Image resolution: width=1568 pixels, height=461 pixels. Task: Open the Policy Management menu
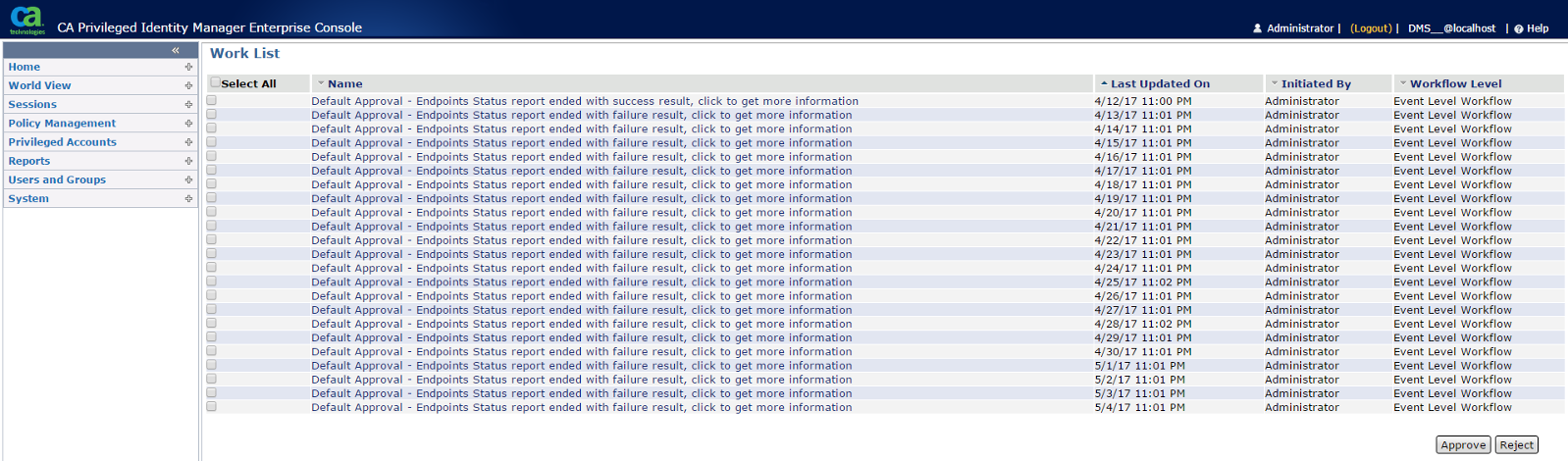pyautogui.click(x=62, y=123)
